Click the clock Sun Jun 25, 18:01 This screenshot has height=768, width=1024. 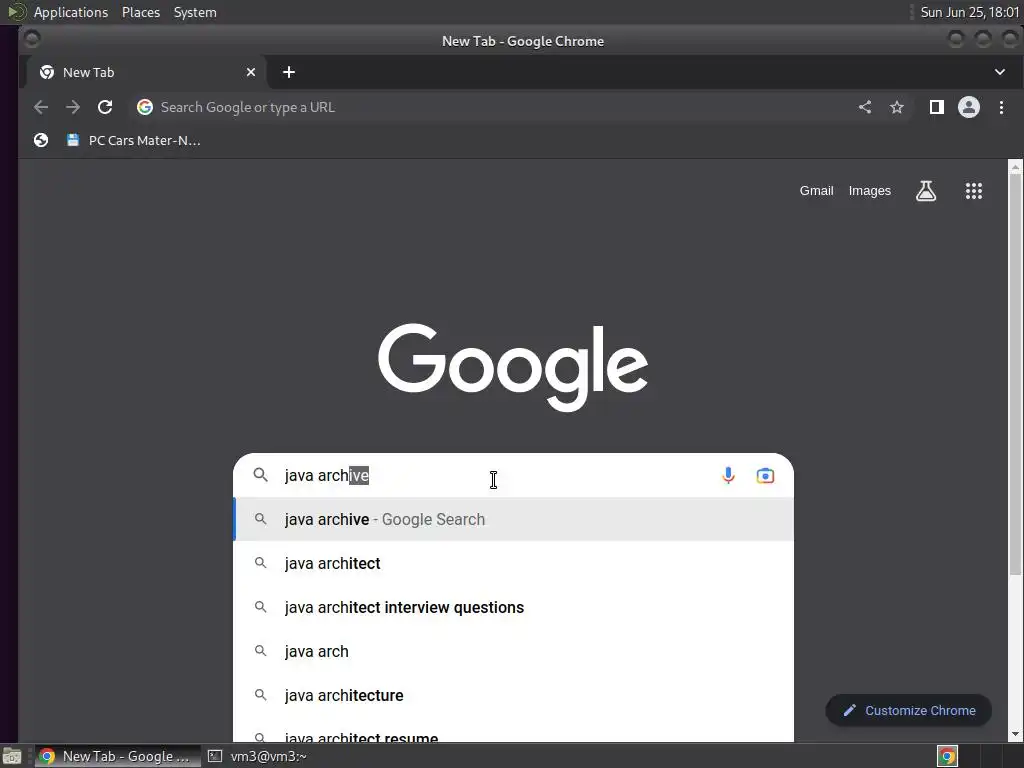click(969, 12)
